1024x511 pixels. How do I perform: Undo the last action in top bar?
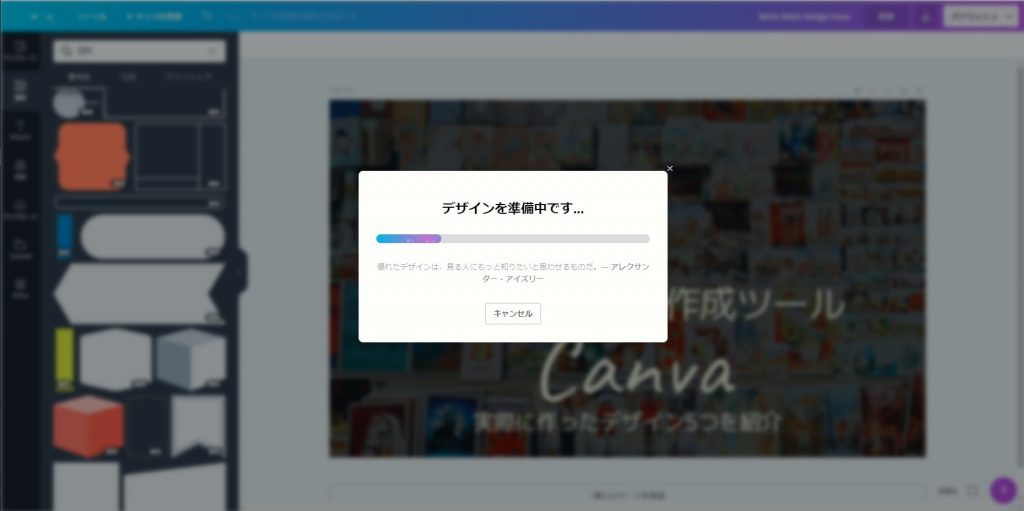(207, 16)
